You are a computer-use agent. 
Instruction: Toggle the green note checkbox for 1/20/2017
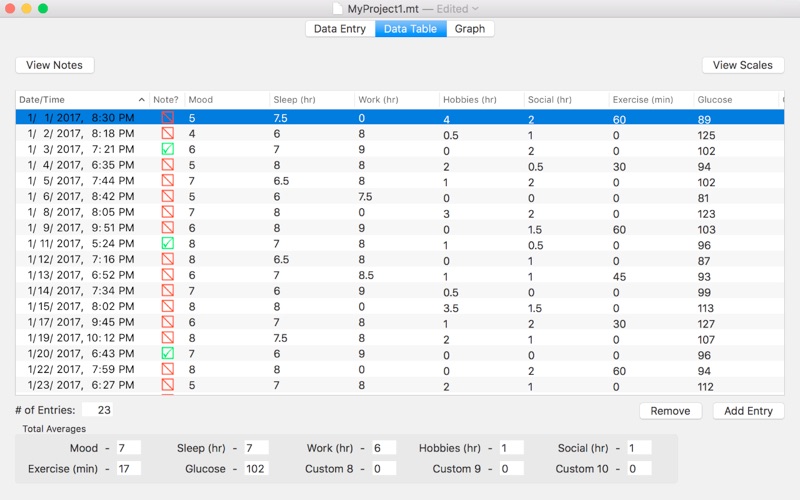coord(167,353)
